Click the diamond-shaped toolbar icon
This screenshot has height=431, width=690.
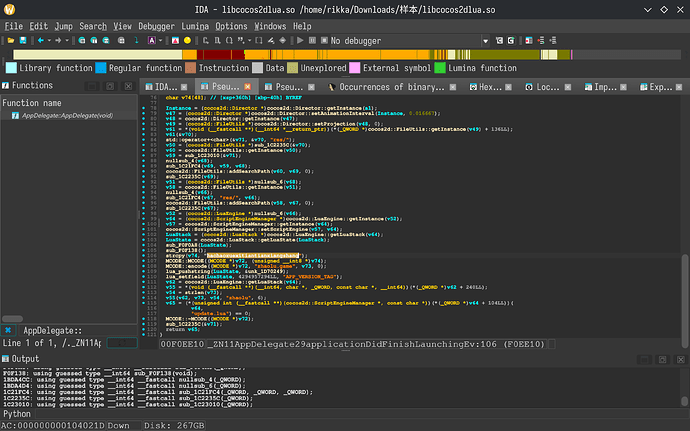click(283, 41)
